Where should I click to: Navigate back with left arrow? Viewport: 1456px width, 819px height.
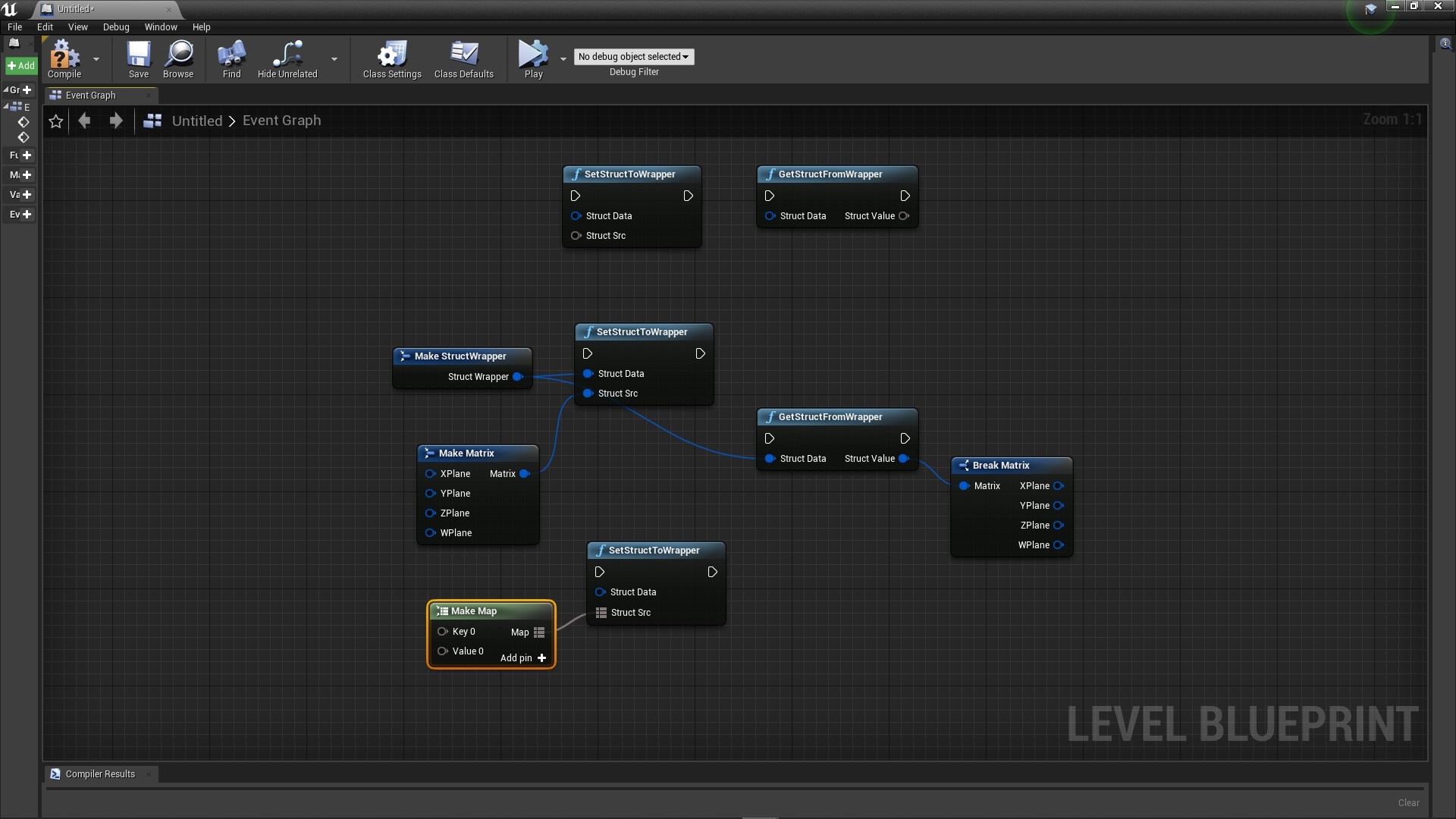tap(85, 121)
